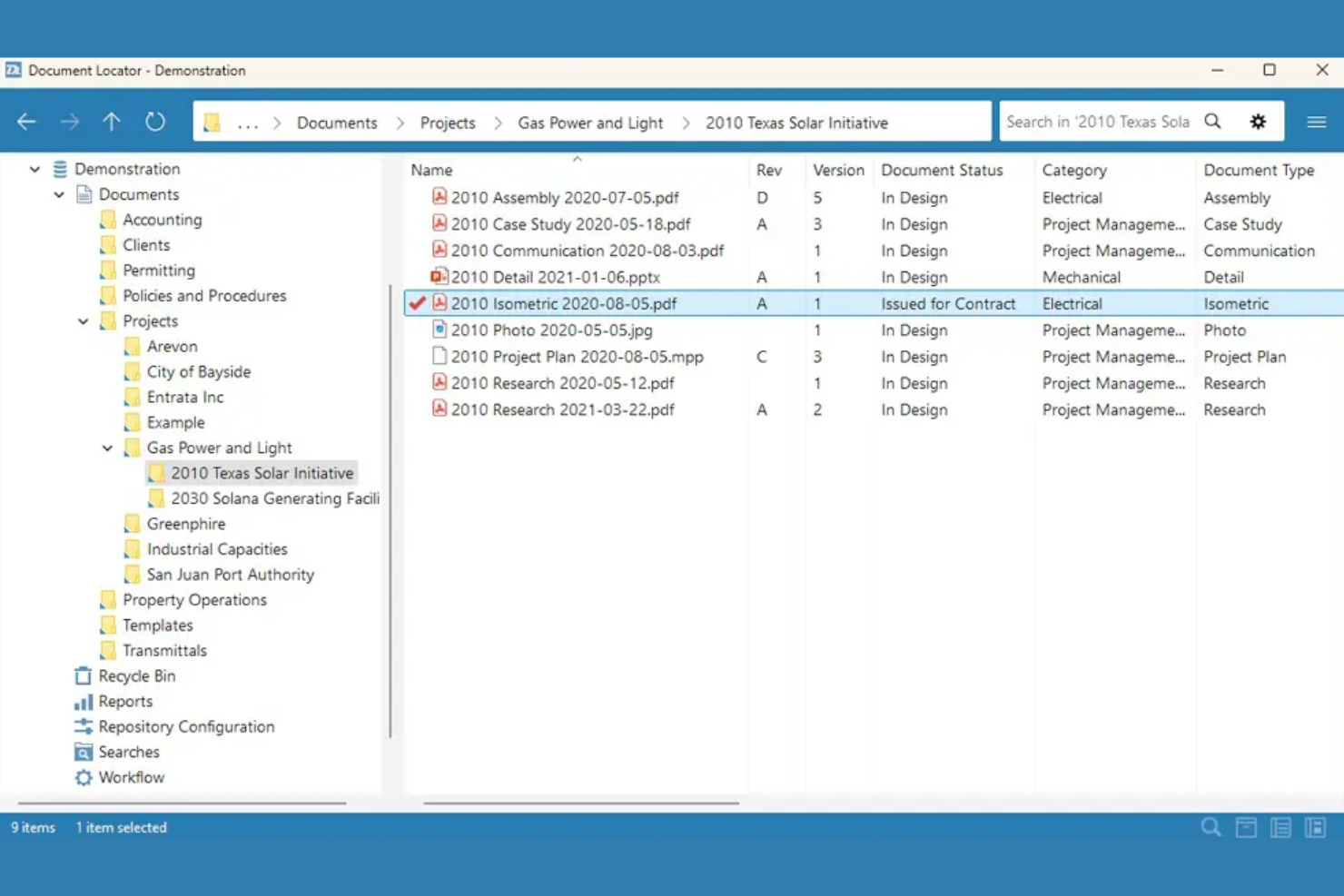The height and width of the screenshot is (896, 1344).
Task: Switch to details view in the status bar
Action: click(1280, 827)
